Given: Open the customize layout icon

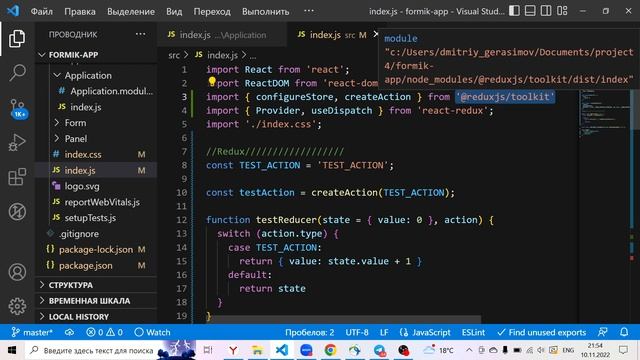Looking at the screenshot, I should point(562,11).
